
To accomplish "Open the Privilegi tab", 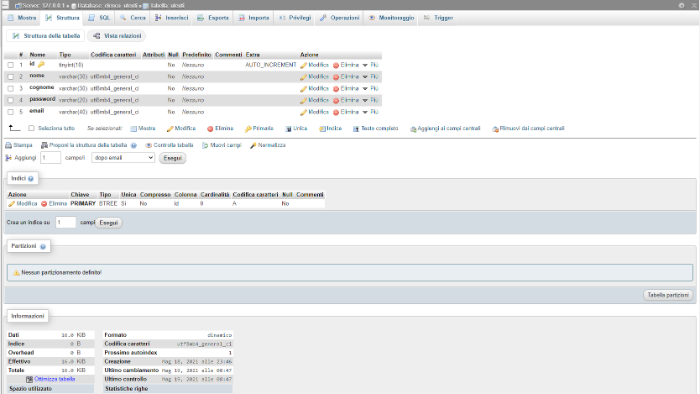I will [x=295, y=18].
